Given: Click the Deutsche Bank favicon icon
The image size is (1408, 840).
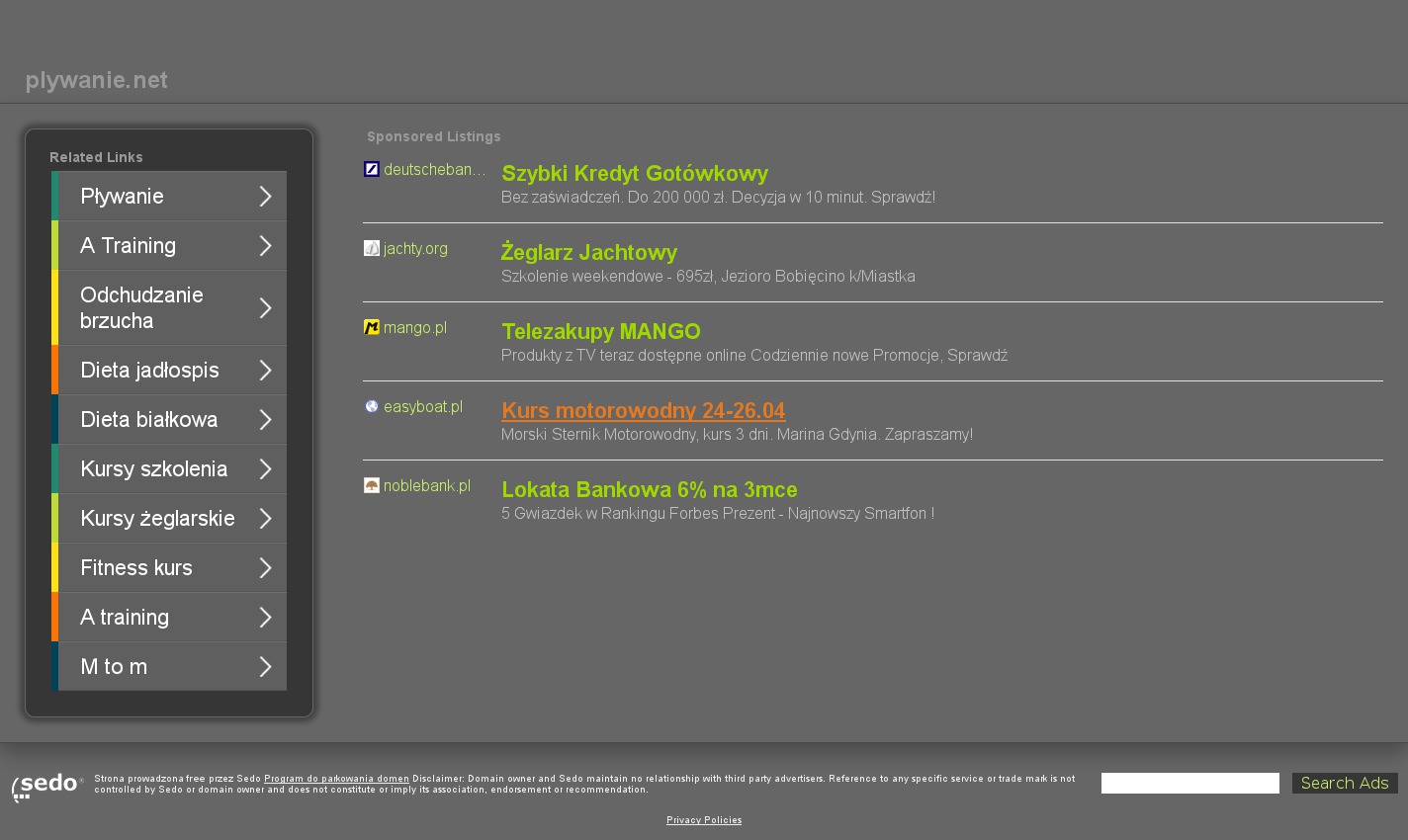Looking at the screenshot, I should (x=372, y=169).
